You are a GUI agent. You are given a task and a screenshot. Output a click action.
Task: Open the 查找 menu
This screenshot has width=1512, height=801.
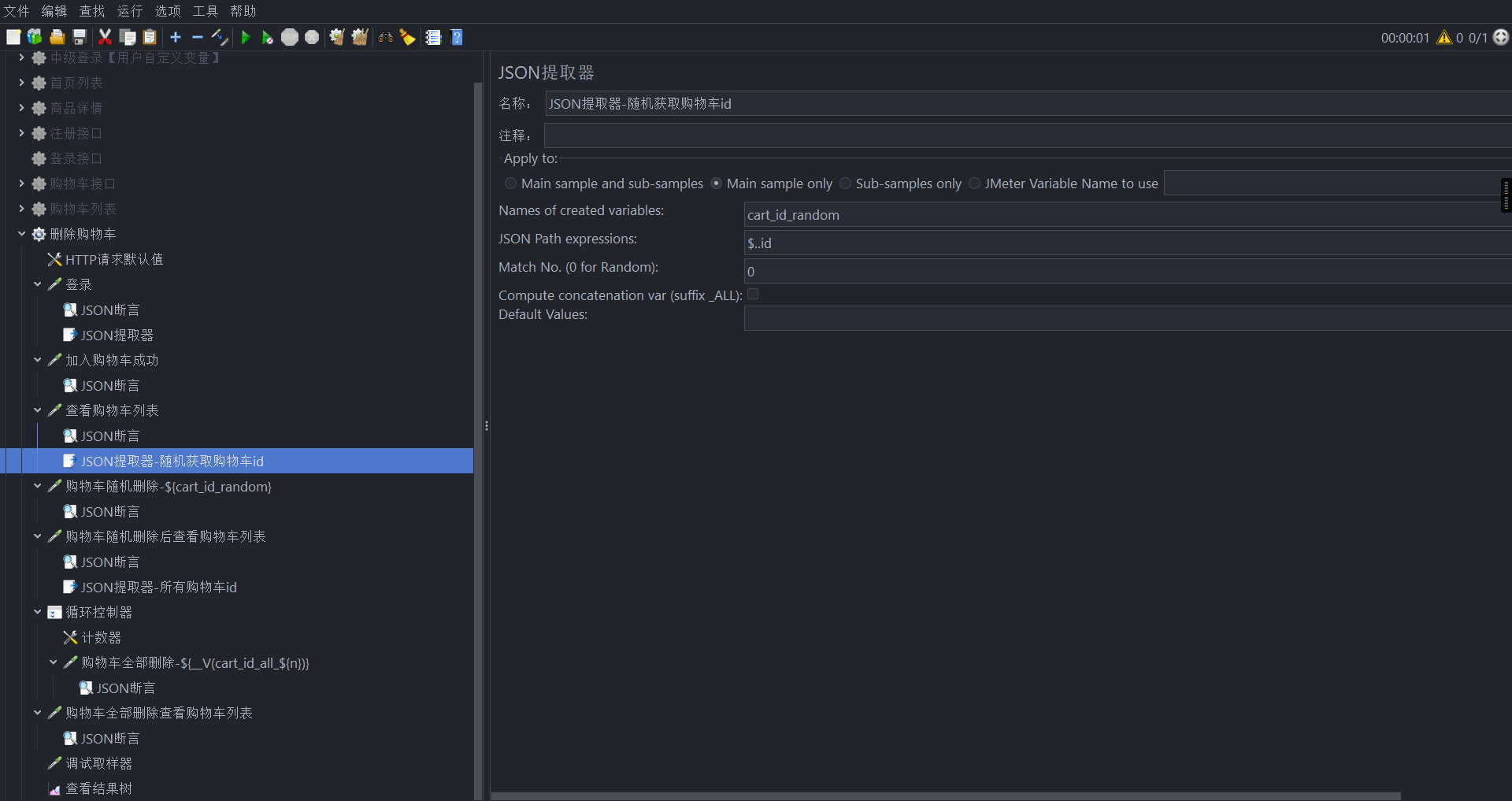tap(92, 11)
